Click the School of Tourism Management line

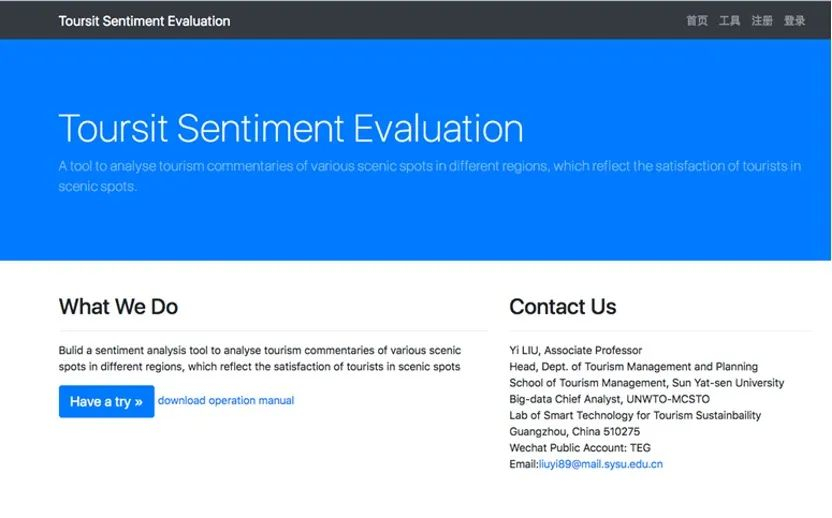(x=647, y=383)
